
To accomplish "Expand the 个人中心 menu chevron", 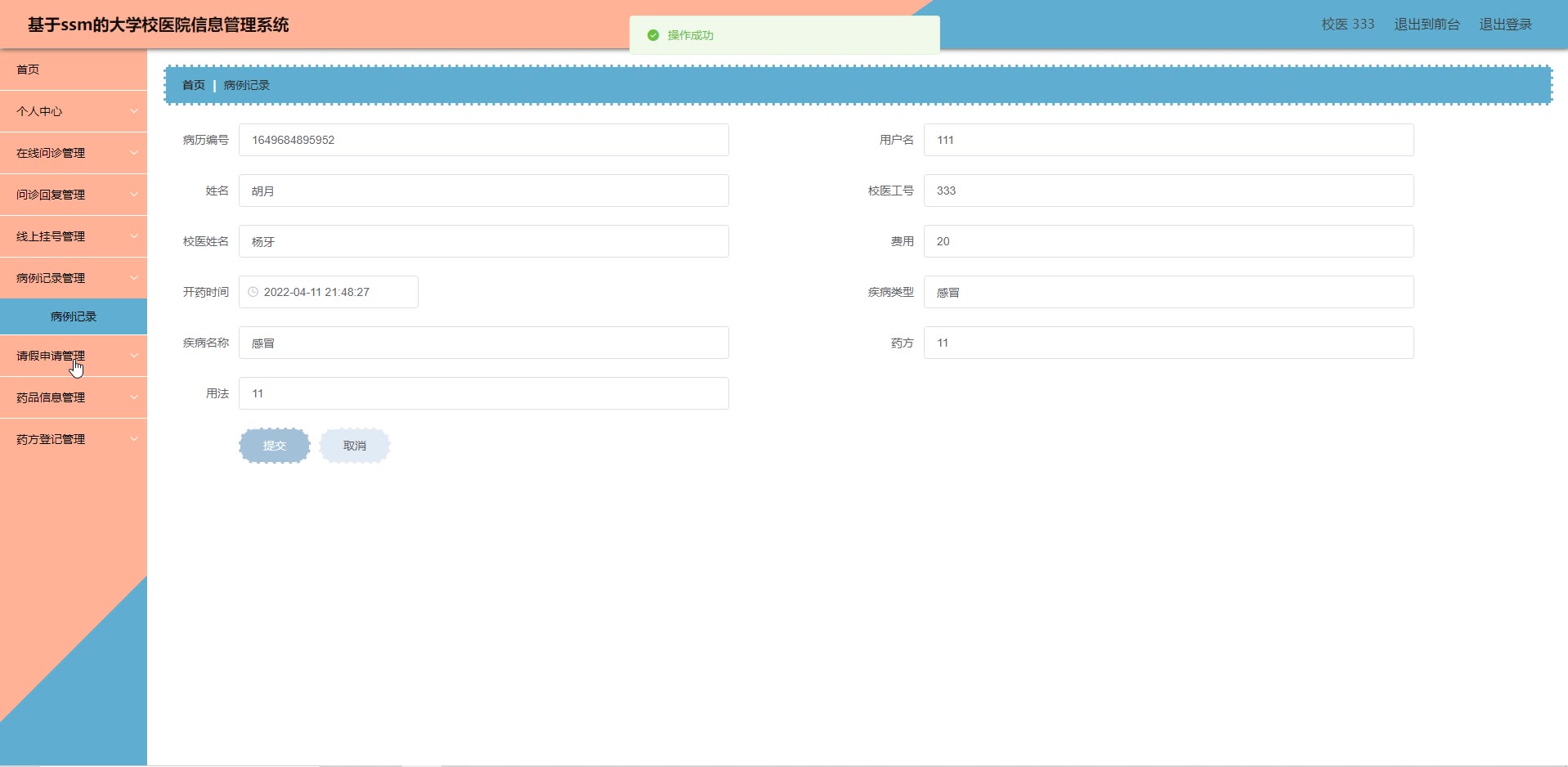I will (134, 111).
